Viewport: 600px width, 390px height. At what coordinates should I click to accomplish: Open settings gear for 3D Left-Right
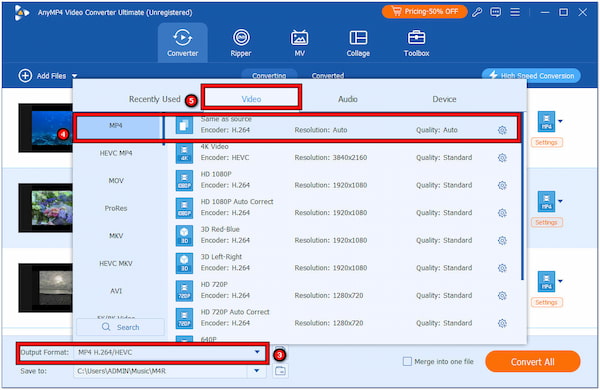pos(502,268)
